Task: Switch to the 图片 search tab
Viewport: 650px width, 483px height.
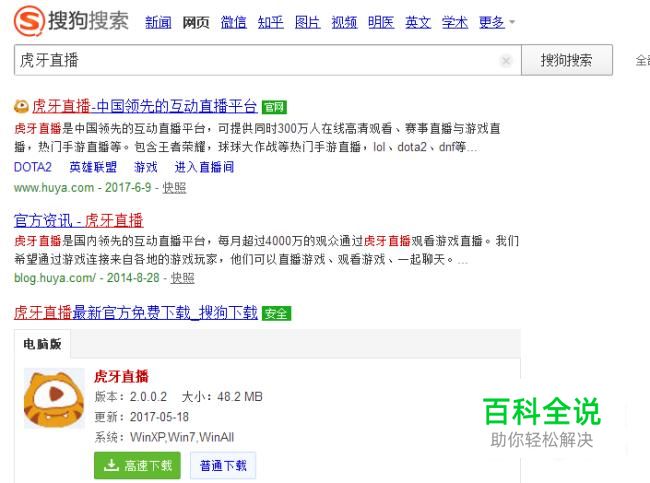Action: tap(308, 22)
